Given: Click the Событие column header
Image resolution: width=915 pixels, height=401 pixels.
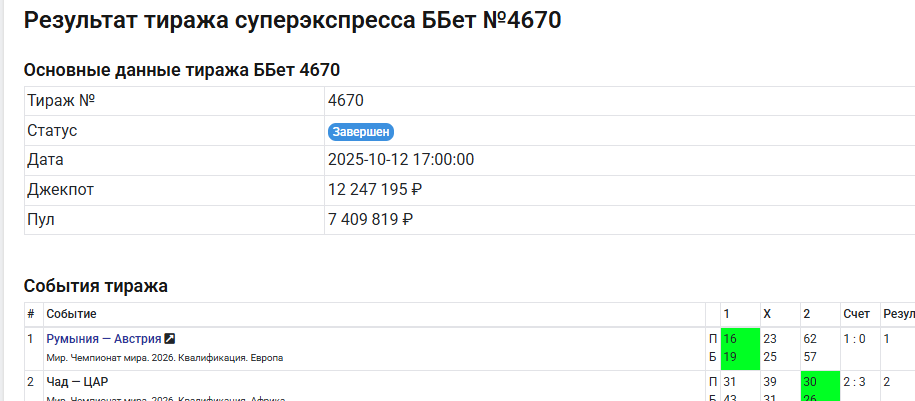Looking at the screenshot, I should 71,314.
